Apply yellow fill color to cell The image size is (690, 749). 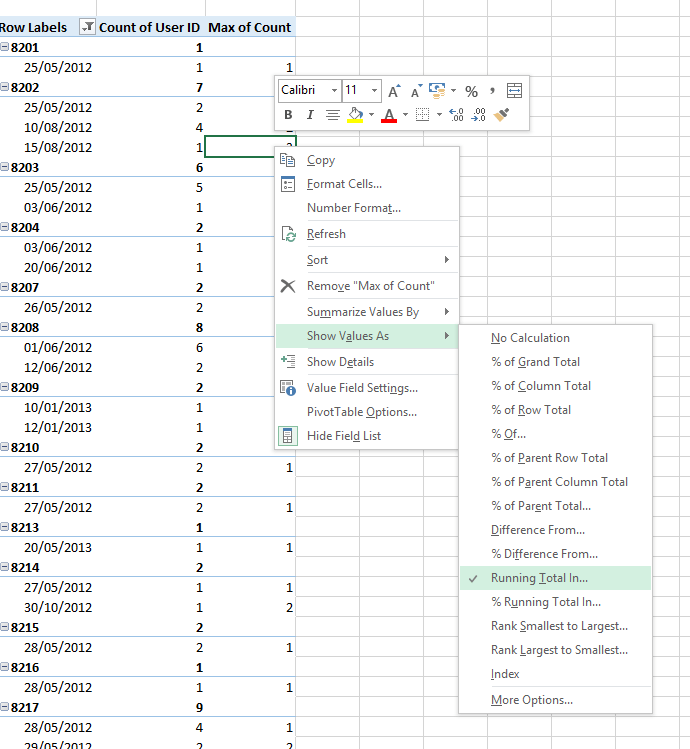355,115
